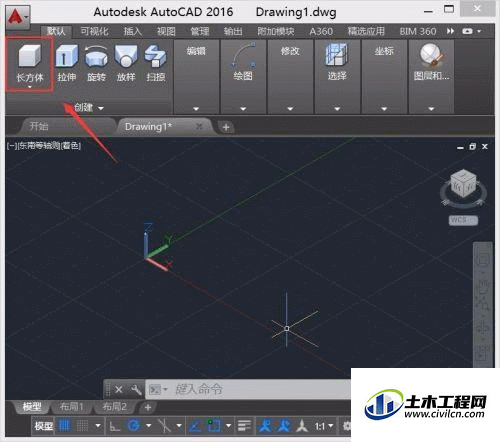Image resolution: width=500 pixels, height=442 pixels.
Task: Switch to the 布局2 layout tab
Action: pos(115,407)
